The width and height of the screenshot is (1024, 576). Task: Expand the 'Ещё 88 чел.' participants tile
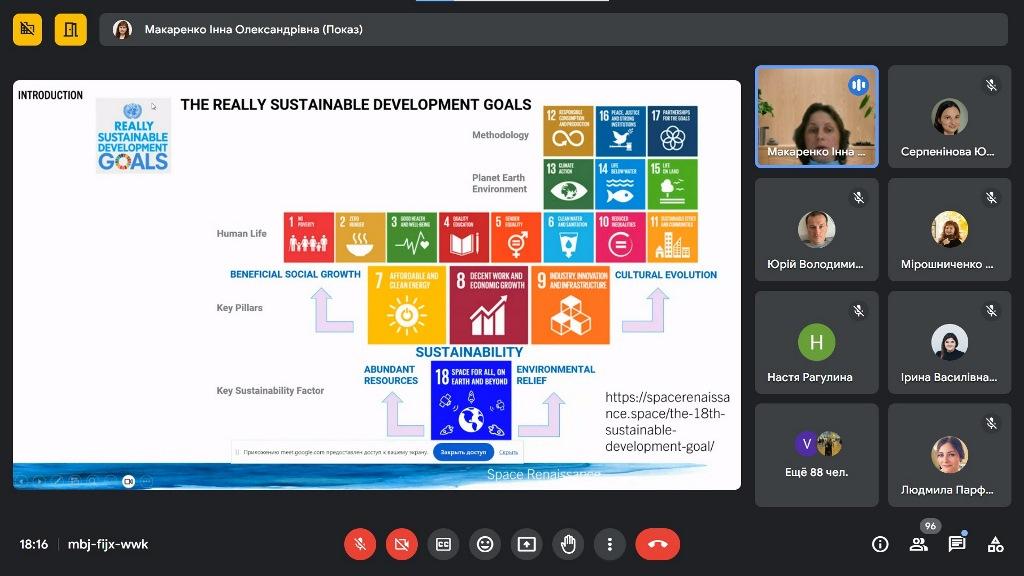817,455
